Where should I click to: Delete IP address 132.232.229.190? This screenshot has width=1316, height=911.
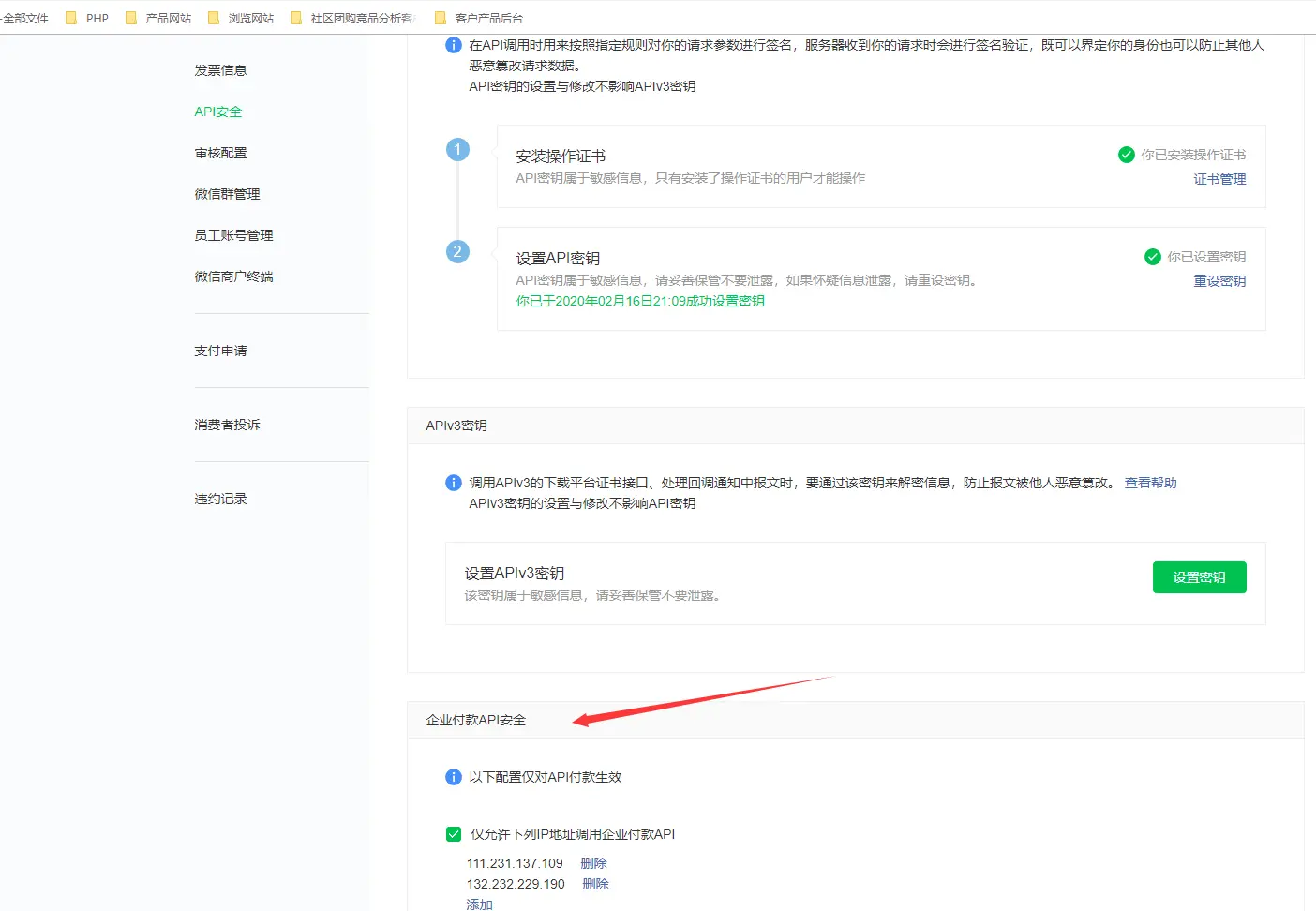595,884
